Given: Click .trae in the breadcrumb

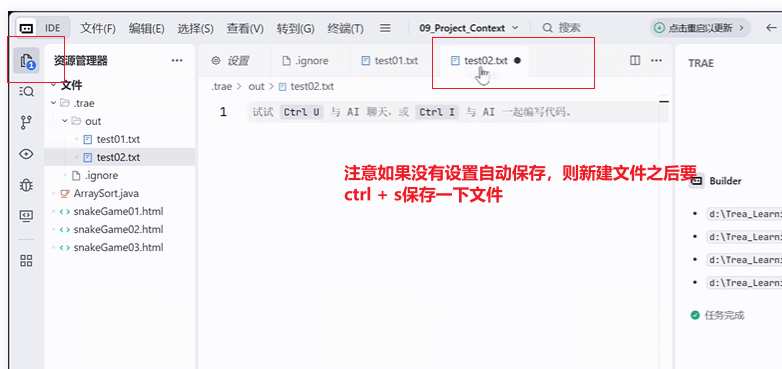Looking at the screenshot, I should (x=221, y=86).
